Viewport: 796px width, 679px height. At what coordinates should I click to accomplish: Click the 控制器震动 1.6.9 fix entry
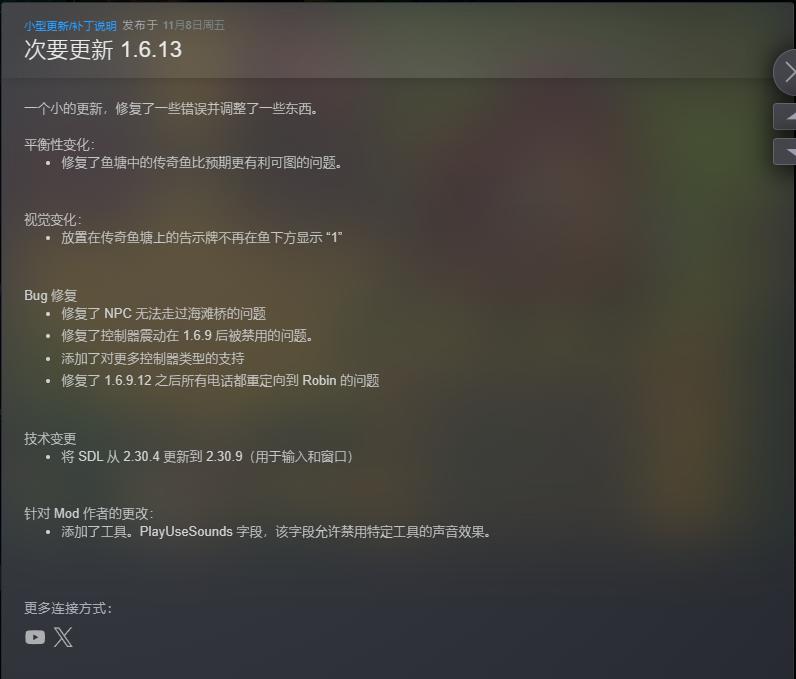point(187,335)
